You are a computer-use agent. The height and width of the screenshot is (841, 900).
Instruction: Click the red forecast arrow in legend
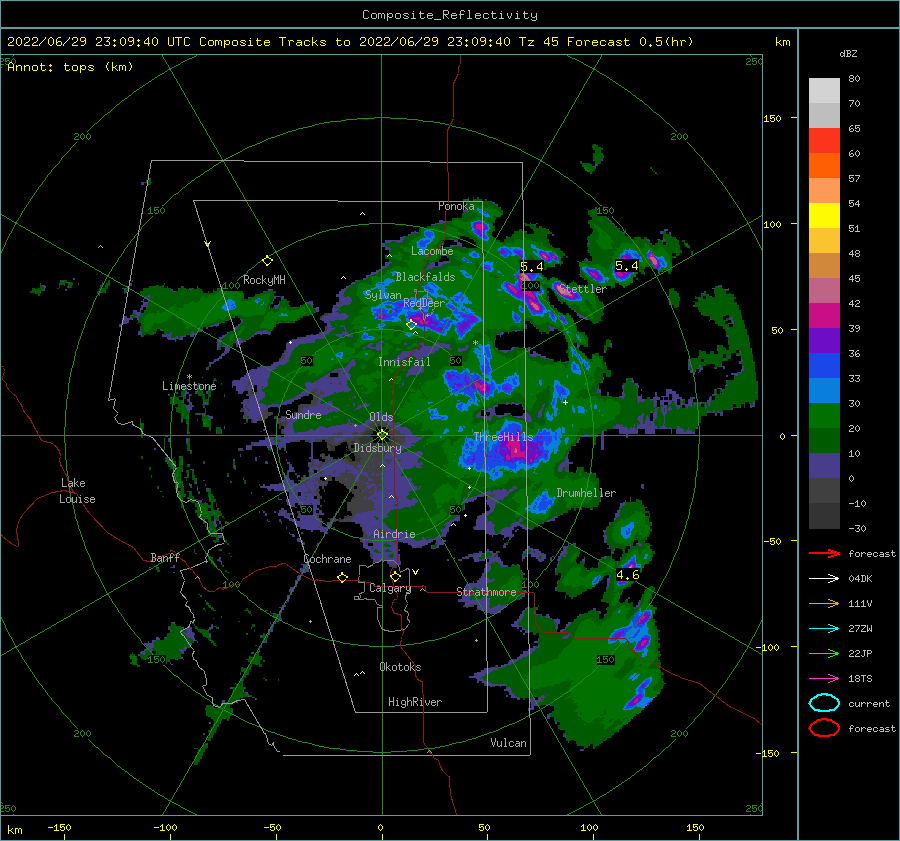pos(824,553)
